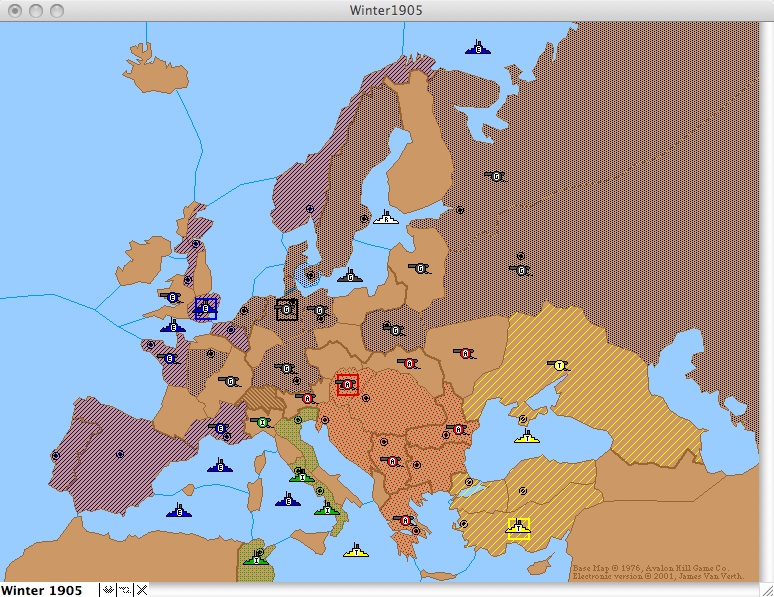Select the German army in Livonia

(420, 269)
